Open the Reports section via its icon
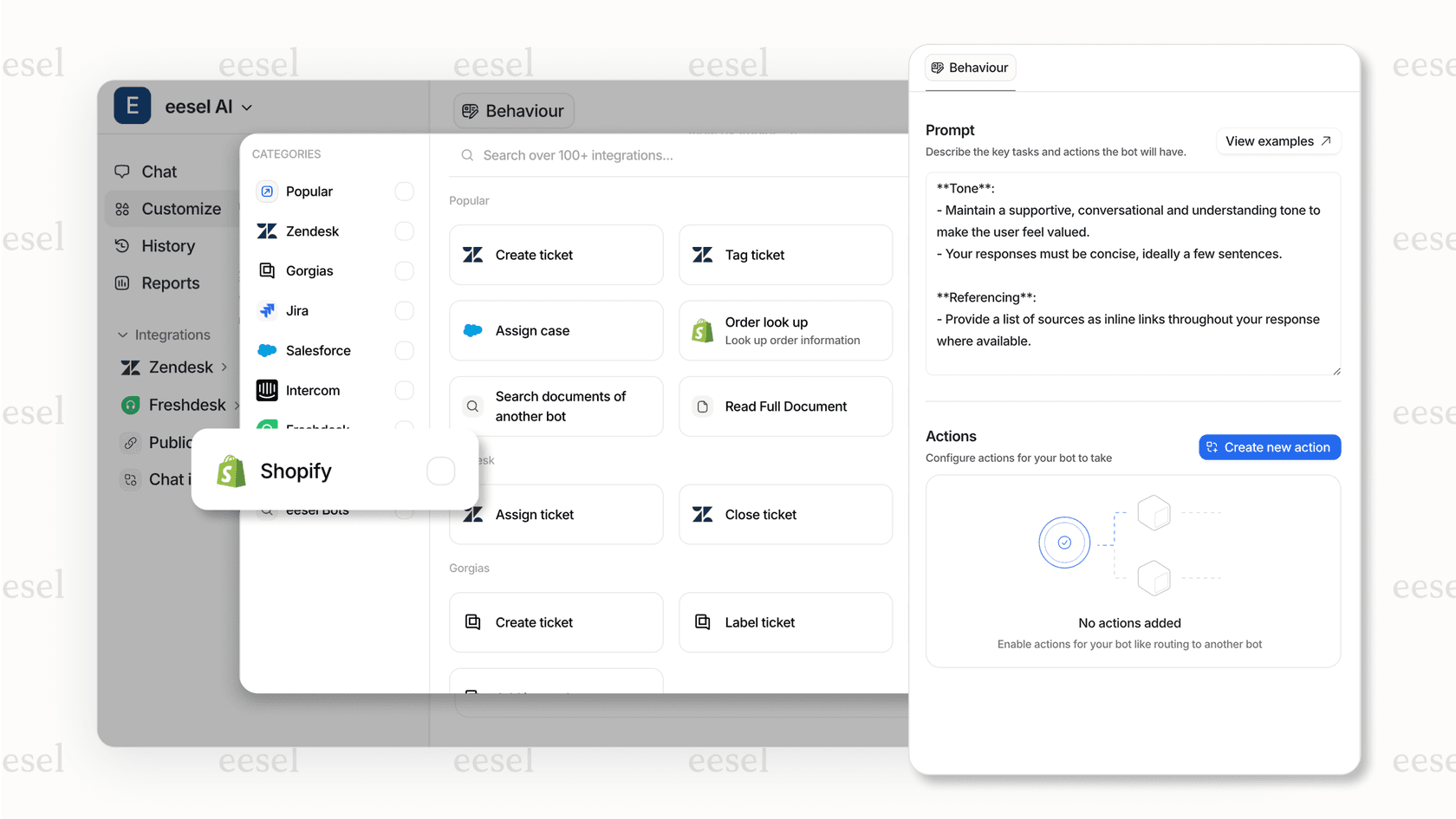This screenshot has width=1456, height=819. pos(122,283)
